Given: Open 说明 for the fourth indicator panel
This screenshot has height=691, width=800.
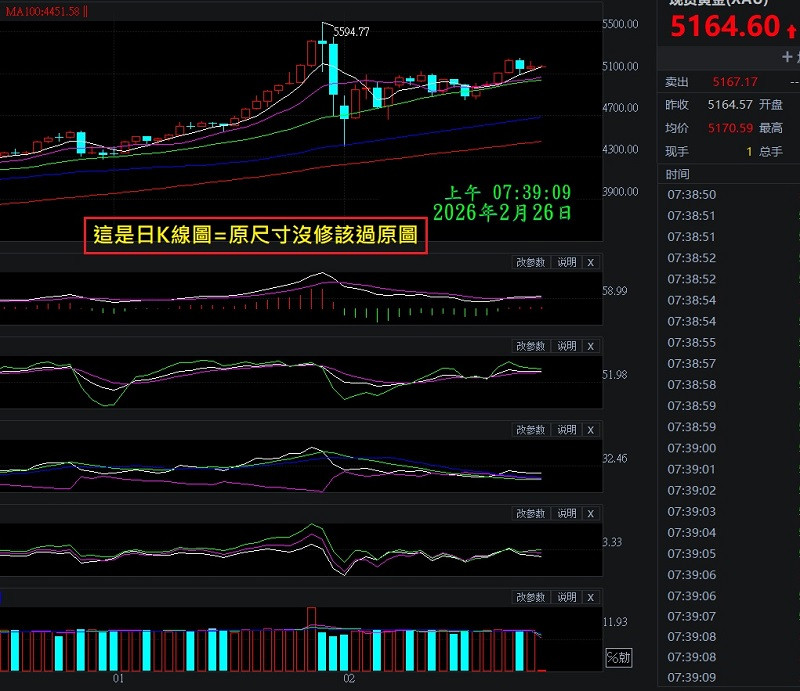Looking at the screenshot, I should coord(567,513).
